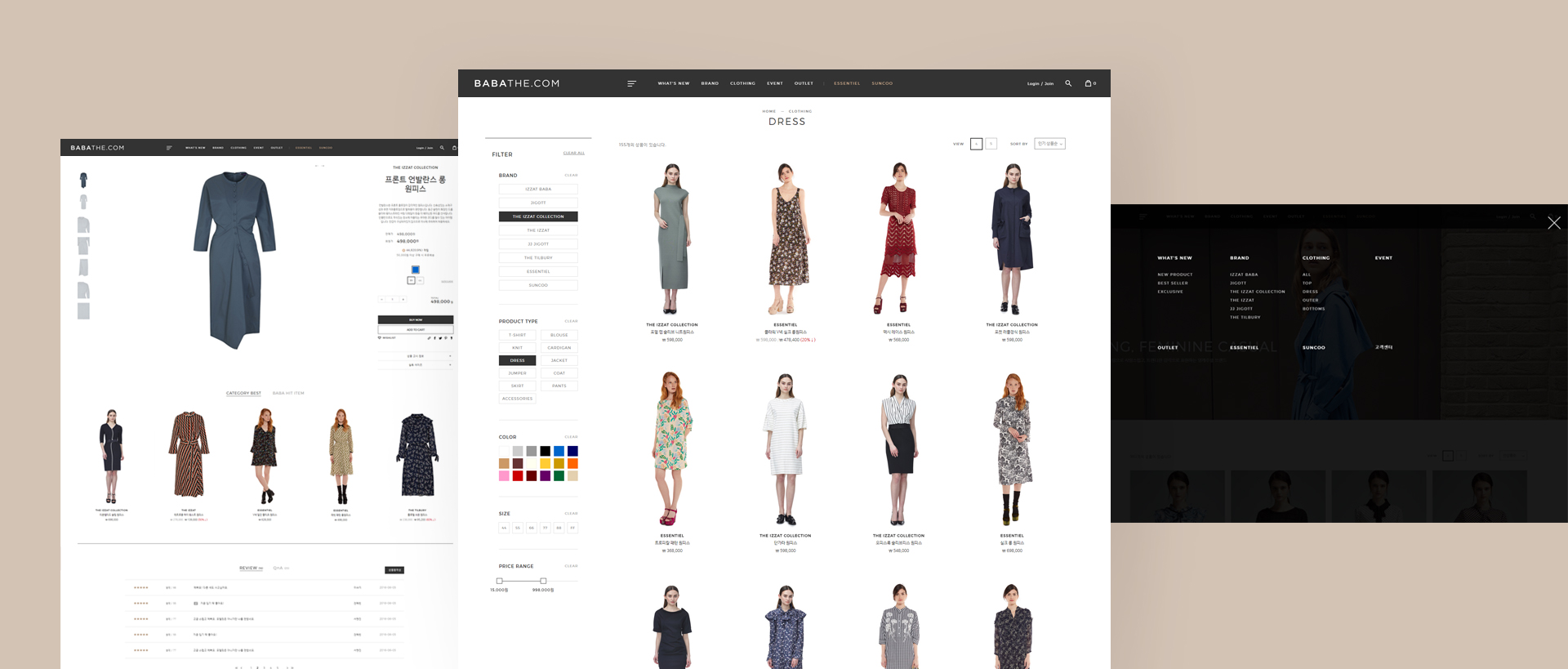Toggle CARDIGAN product type filter

click(x=559, y=348)
